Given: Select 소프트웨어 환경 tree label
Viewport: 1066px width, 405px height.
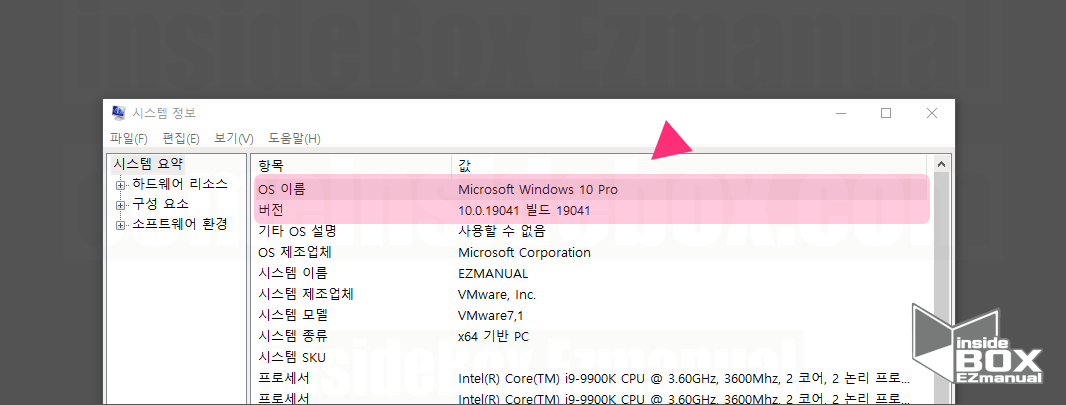Looking at the screenshot, I should coord(180,224).
